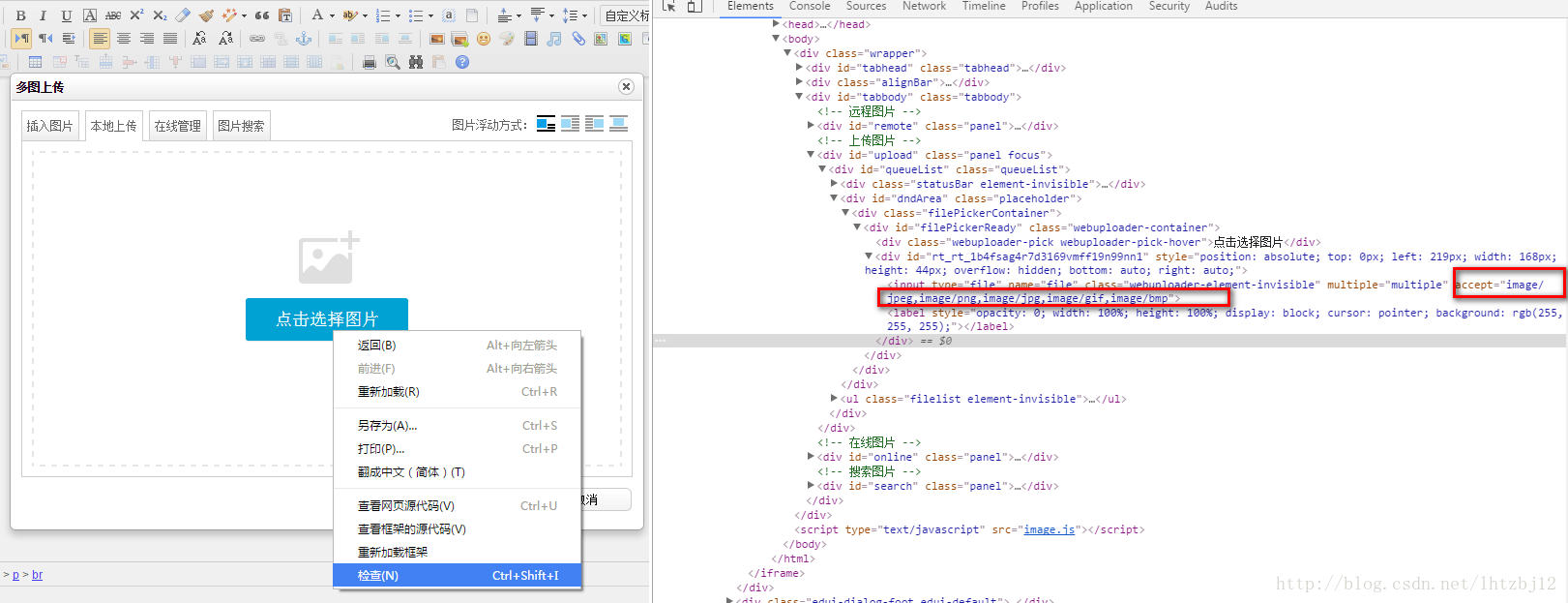1568x603 pixels.
Task: Switch to DevTools Console tab
Action: 809,6
